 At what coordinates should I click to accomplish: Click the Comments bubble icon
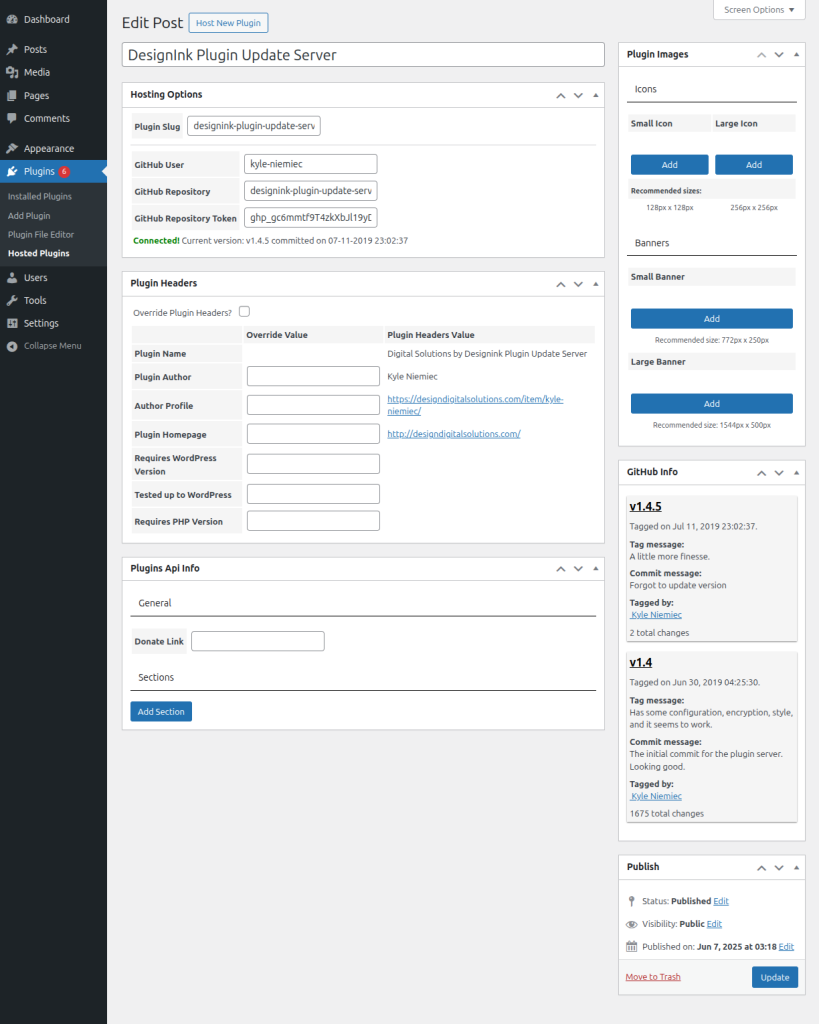12,118
